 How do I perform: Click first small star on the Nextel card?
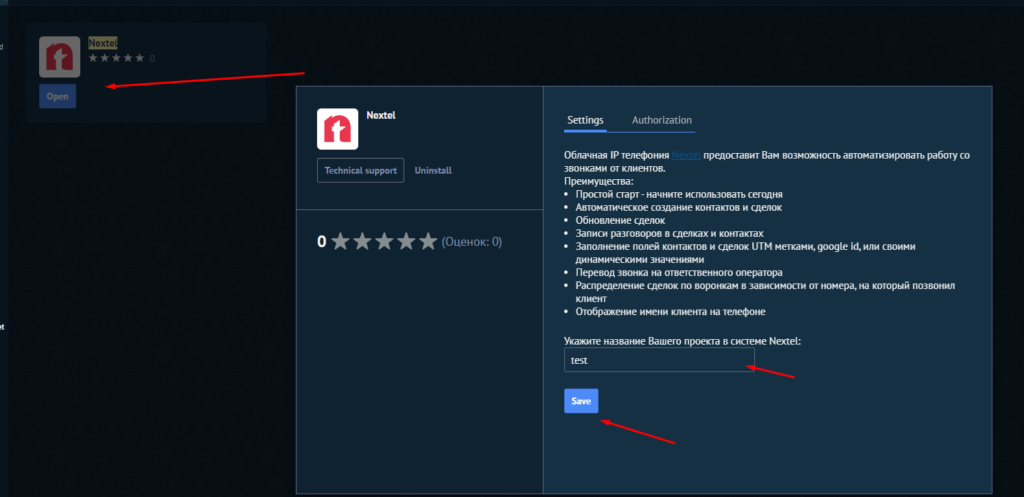pos(93,58)
